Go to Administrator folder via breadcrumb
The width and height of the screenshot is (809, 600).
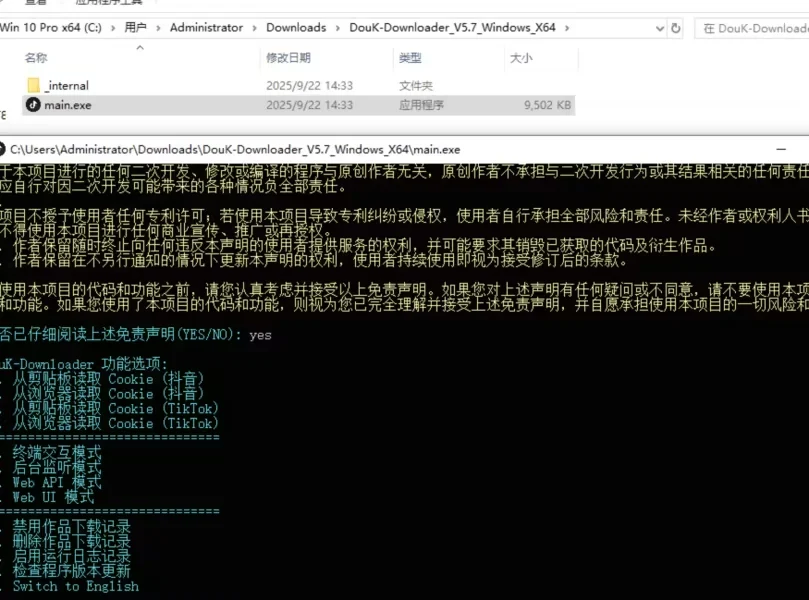click(x=206, y=28)
